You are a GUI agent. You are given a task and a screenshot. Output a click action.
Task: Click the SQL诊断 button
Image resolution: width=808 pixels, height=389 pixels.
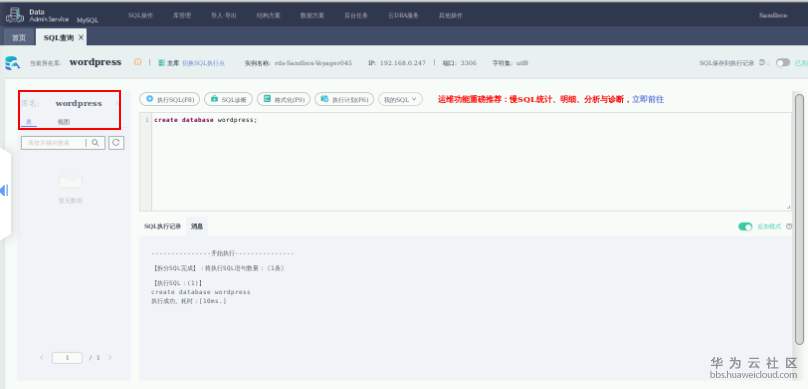(228, 99)
